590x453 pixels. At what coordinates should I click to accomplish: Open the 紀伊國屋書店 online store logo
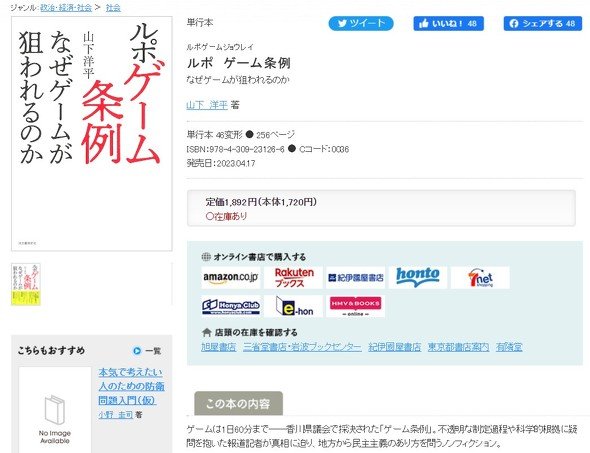[x=356, y=278]
